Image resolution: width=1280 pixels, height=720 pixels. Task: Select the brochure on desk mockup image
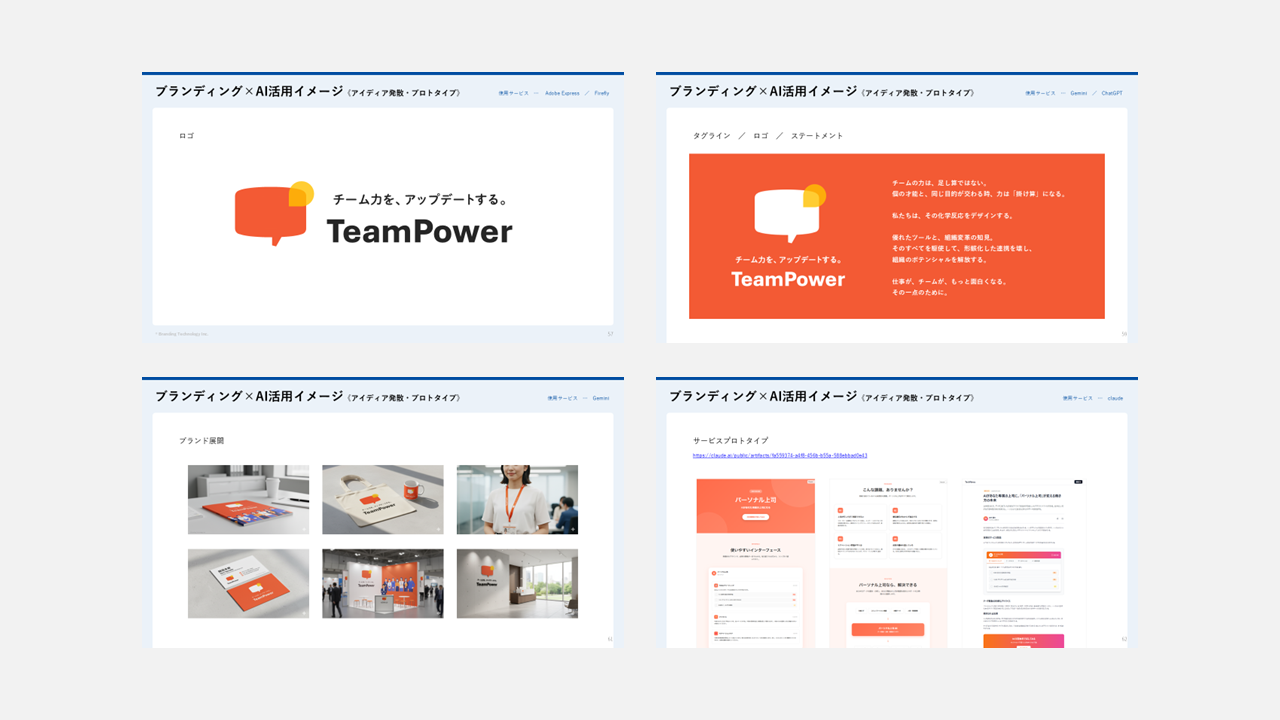(248, 500)
